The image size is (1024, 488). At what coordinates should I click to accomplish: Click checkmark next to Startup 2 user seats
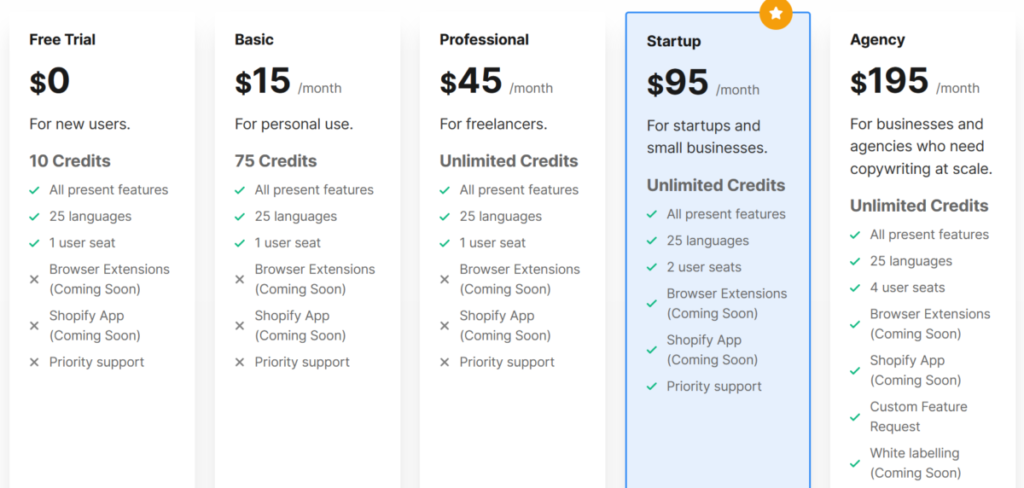tap(652, 267)
